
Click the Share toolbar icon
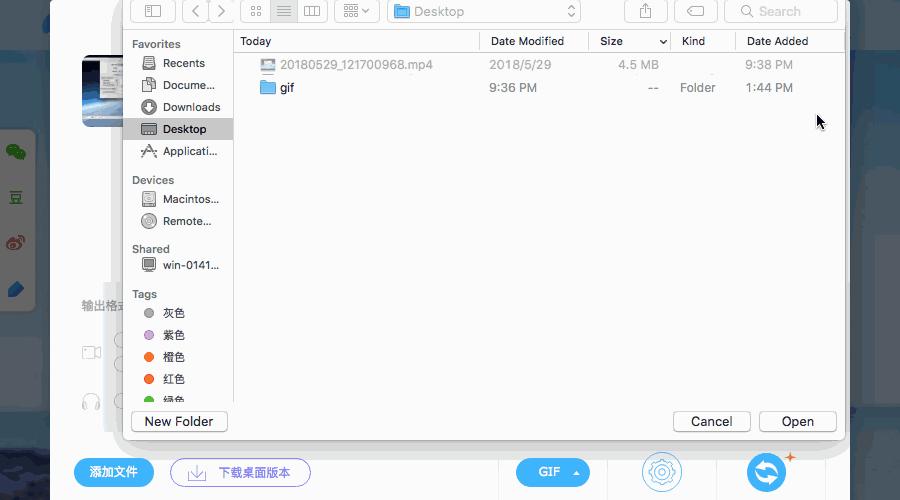tap(645, 11)
